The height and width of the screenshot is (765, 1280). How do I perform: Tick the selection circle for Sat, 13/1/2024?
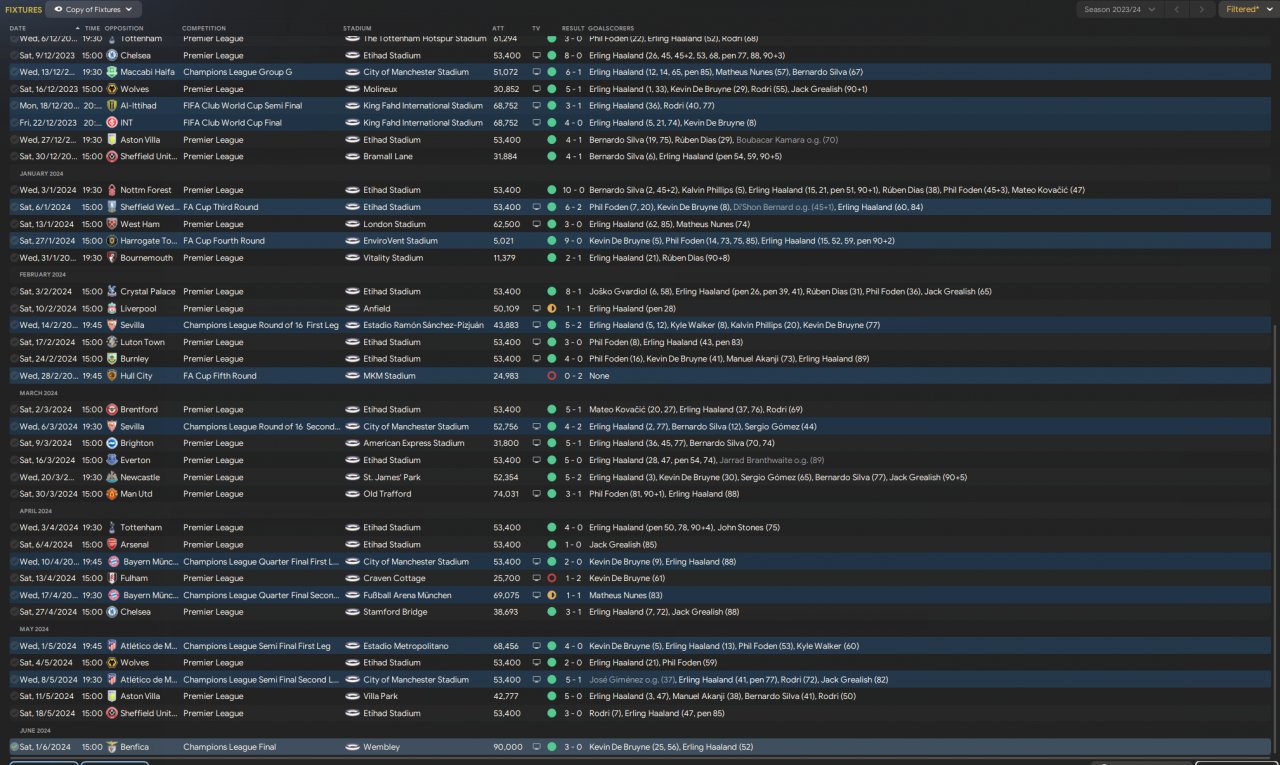[14, 224]
